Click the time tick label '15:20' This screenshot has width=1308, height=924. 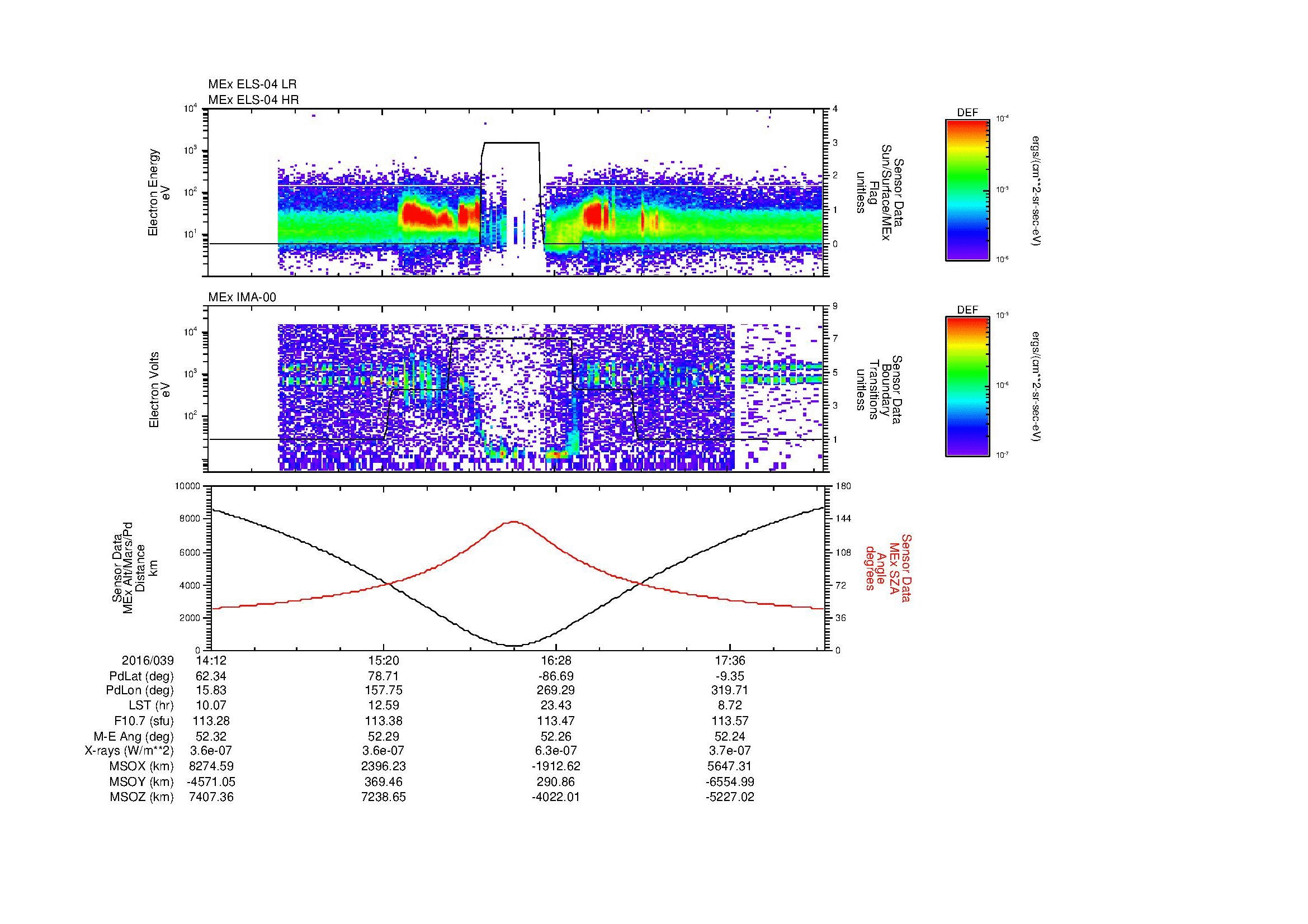click(384, 661)
